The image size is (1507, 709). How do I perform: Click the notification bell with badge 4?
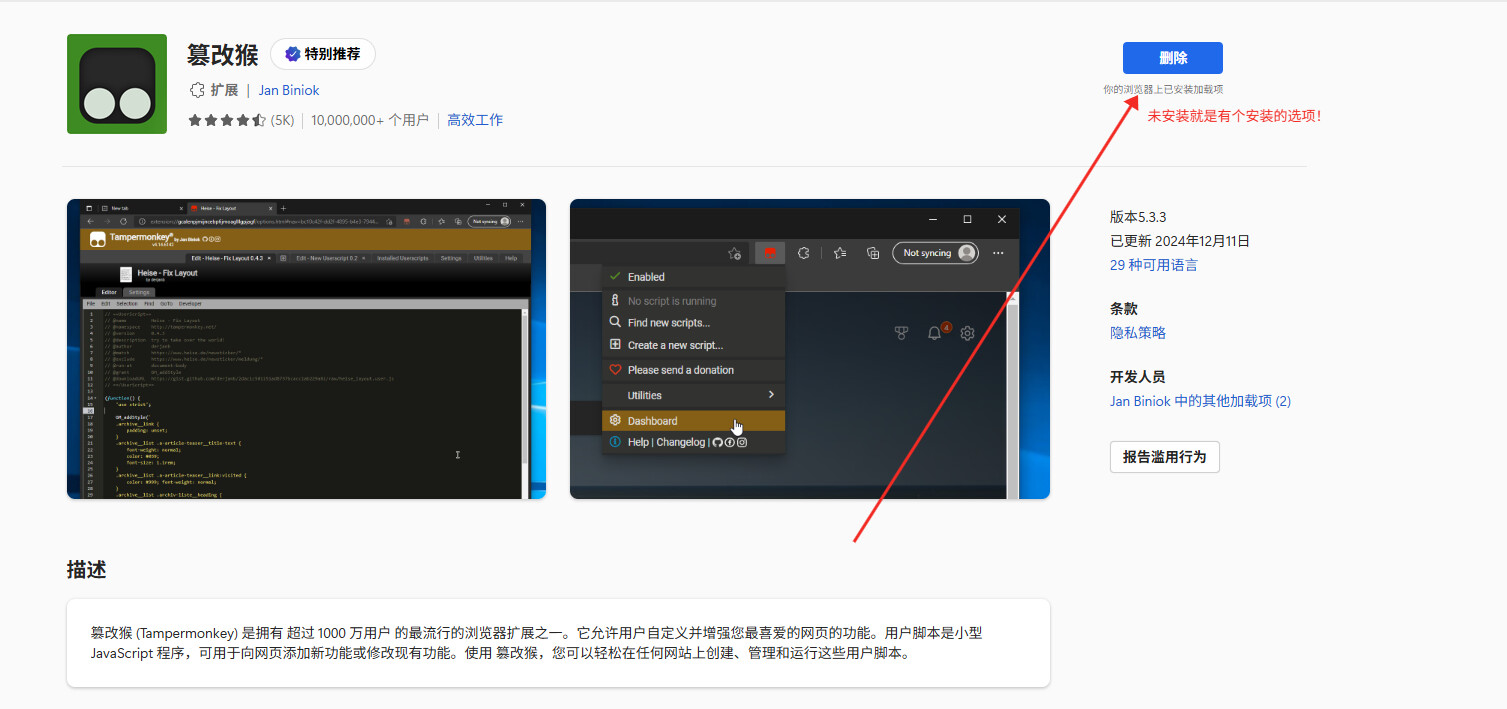935,333
